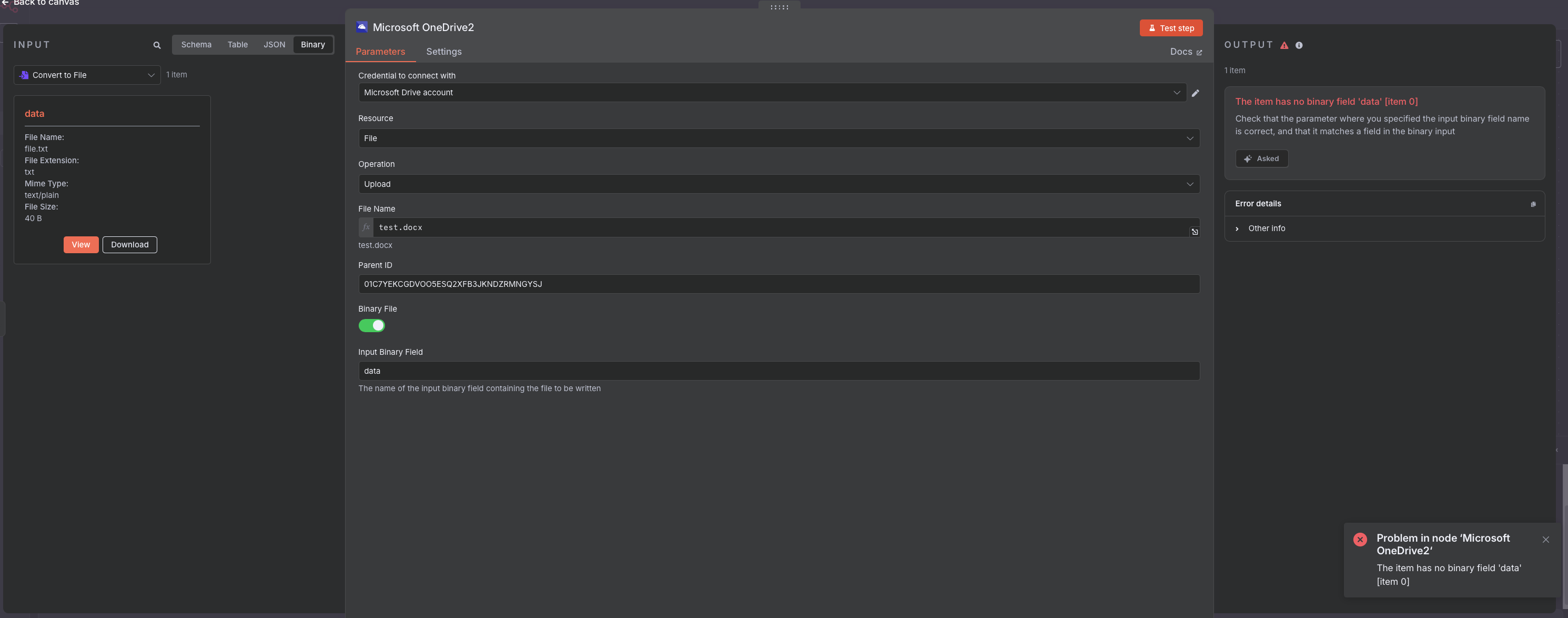Image resolution: width=1568 pixels, height=618 pixels.
Task: Open the File Name expression editor icon
Action: 1194,232
